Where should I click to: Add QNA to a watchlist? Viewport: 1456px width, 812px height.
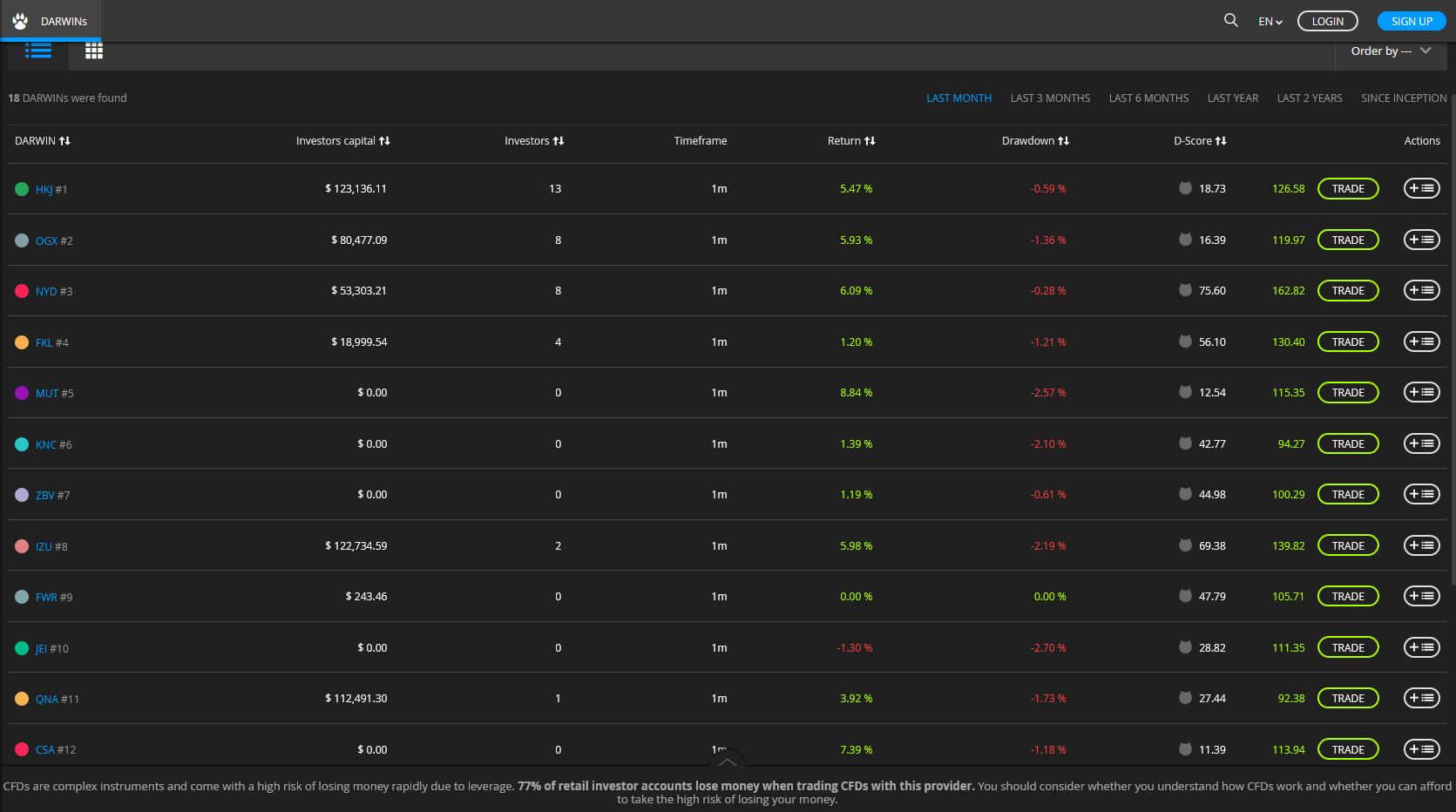[1421, 698]
